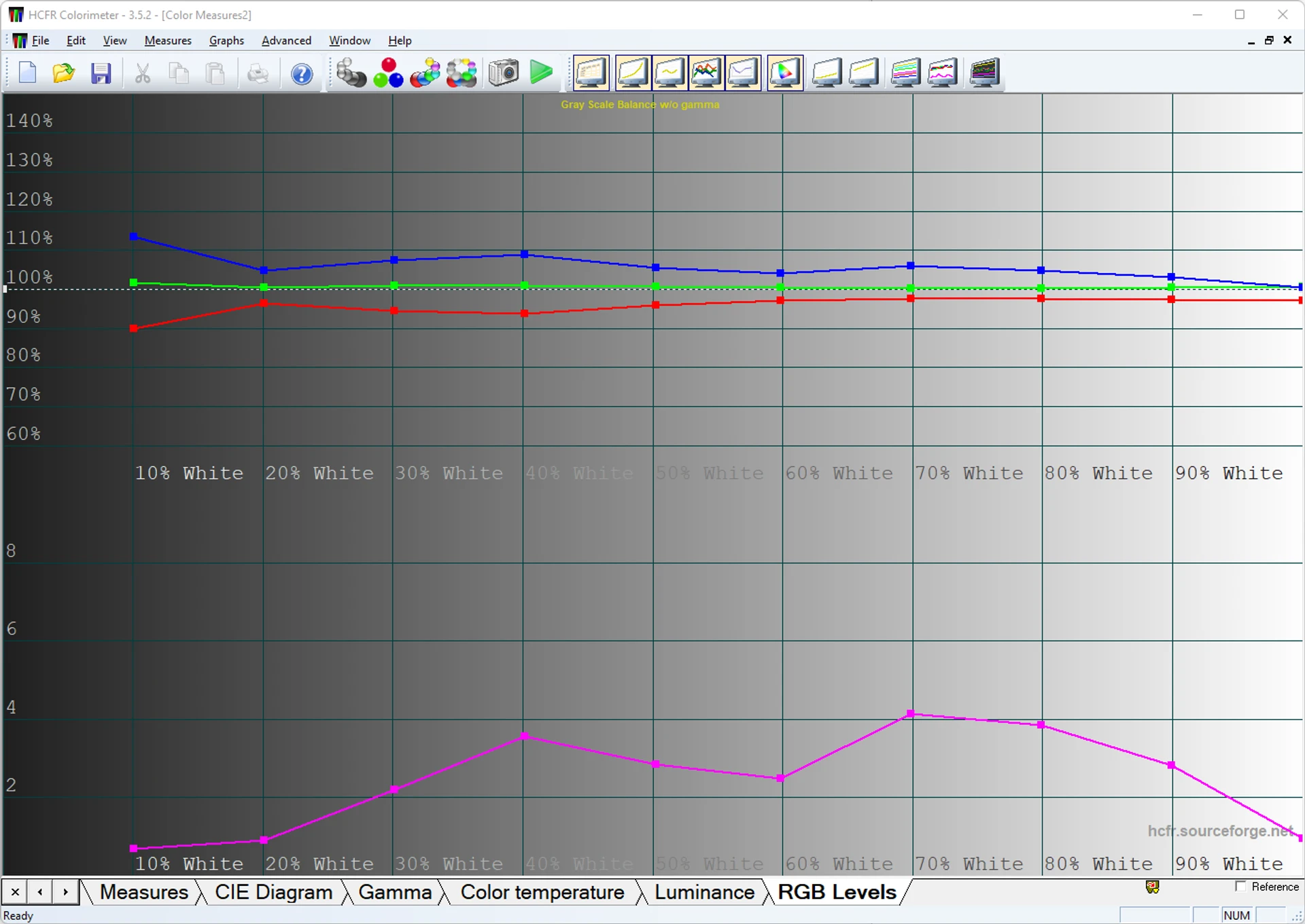Click red data point at 40% White
The height and width of the screenshot is (924, 1305).
pos(524,313)
